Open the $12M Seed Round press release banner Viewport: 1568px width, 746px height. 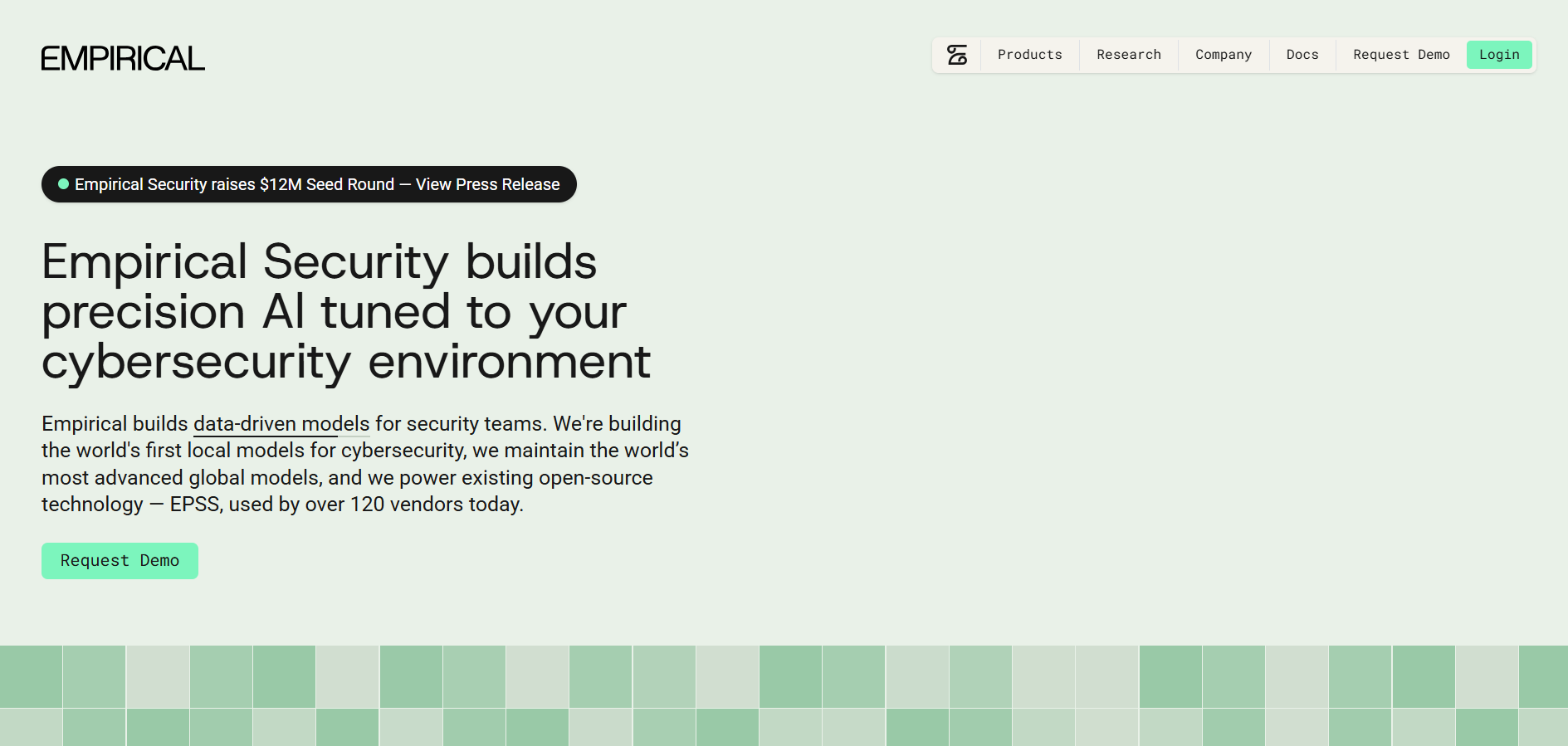tap(309, 184)
